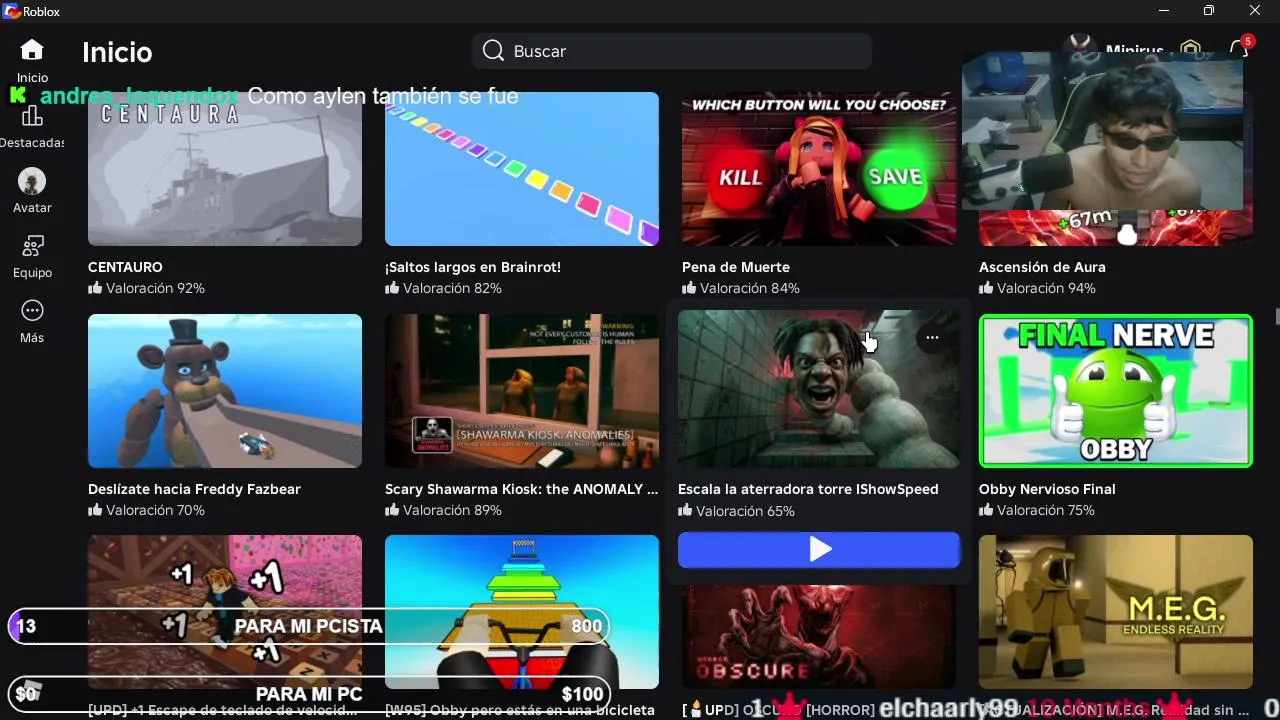
Task: Click Obby Nervioso Final title
Action: click(1047, 489)
